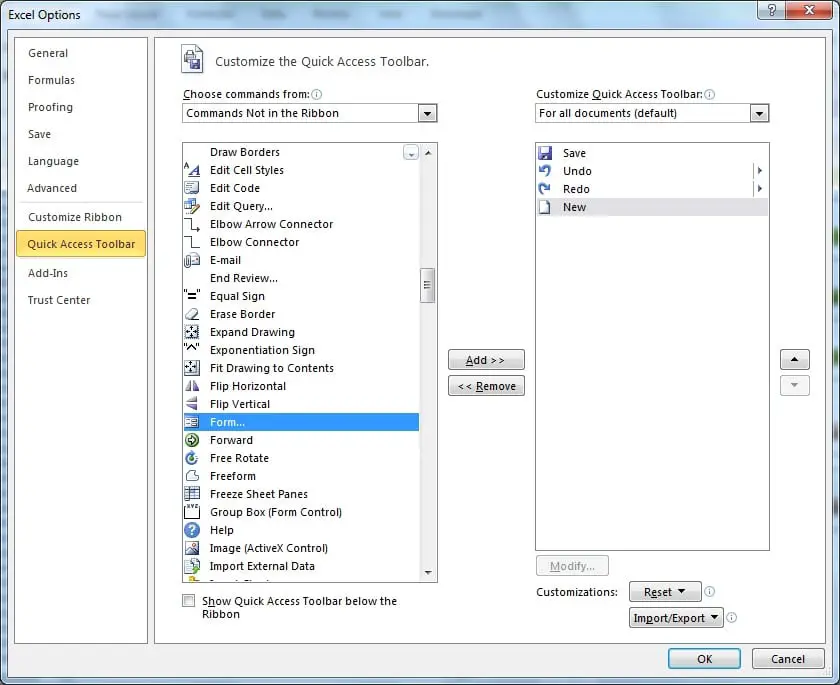The image size is (840, 685).
Task: Click the commands list scroll-down arrow
Action: [428, 573]
